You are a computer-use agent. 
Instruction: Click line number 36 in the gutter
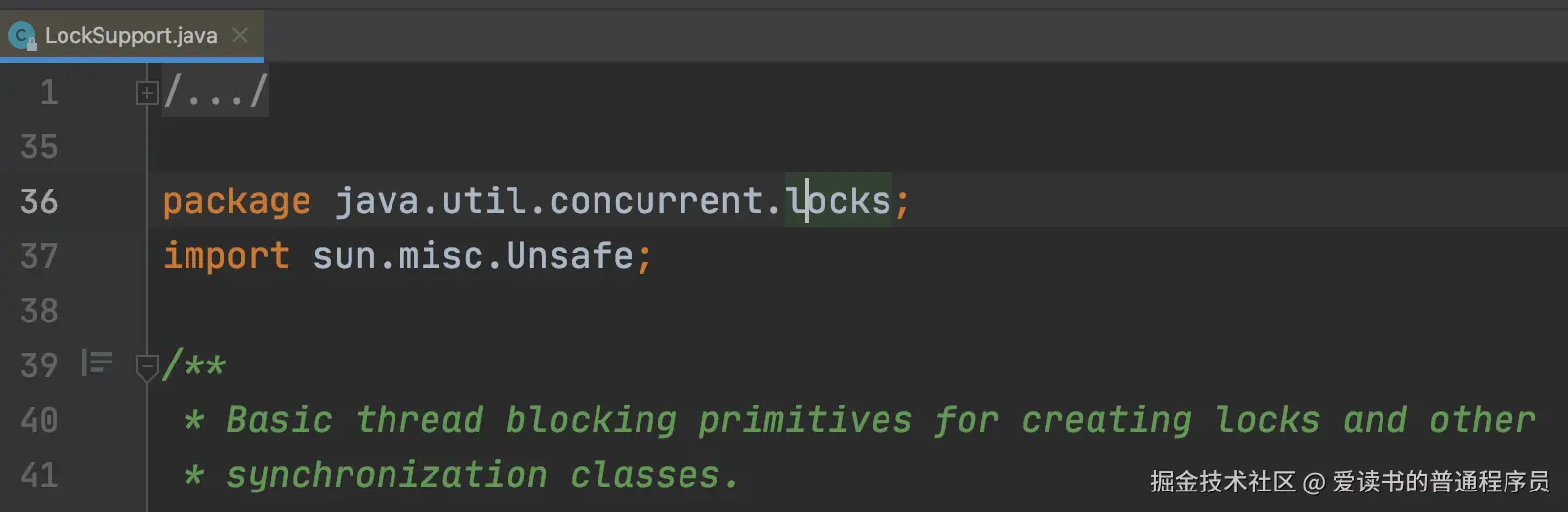pos(39,201)
